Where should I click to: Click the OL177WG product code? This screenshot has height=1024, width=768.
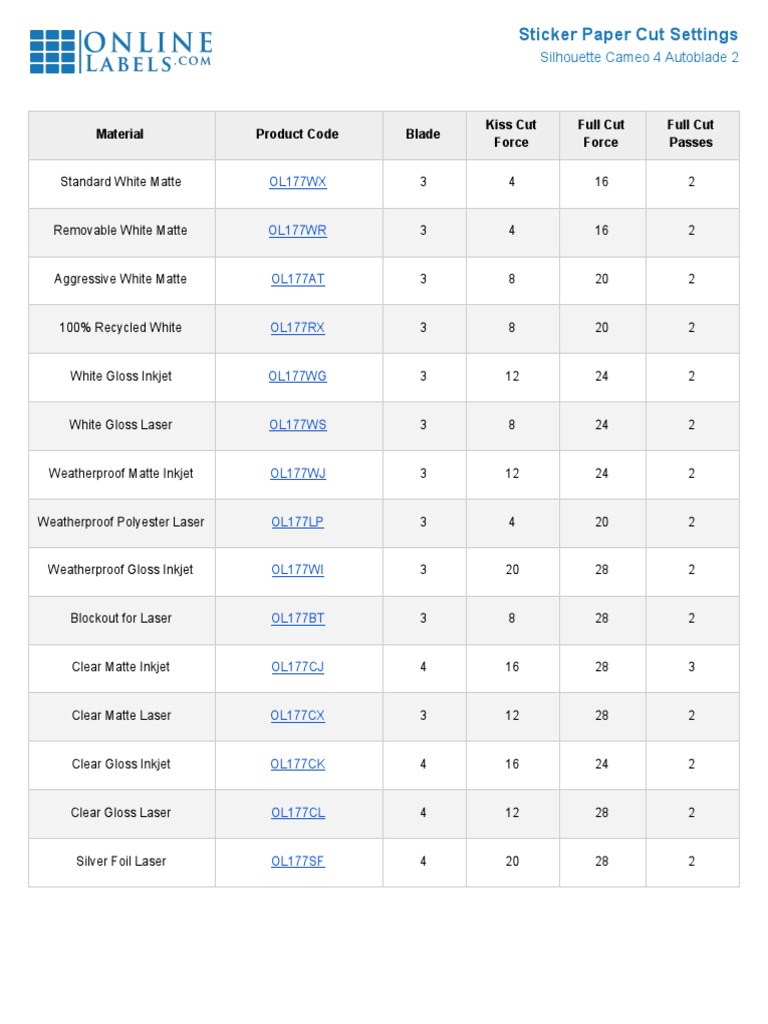[298, 376]
